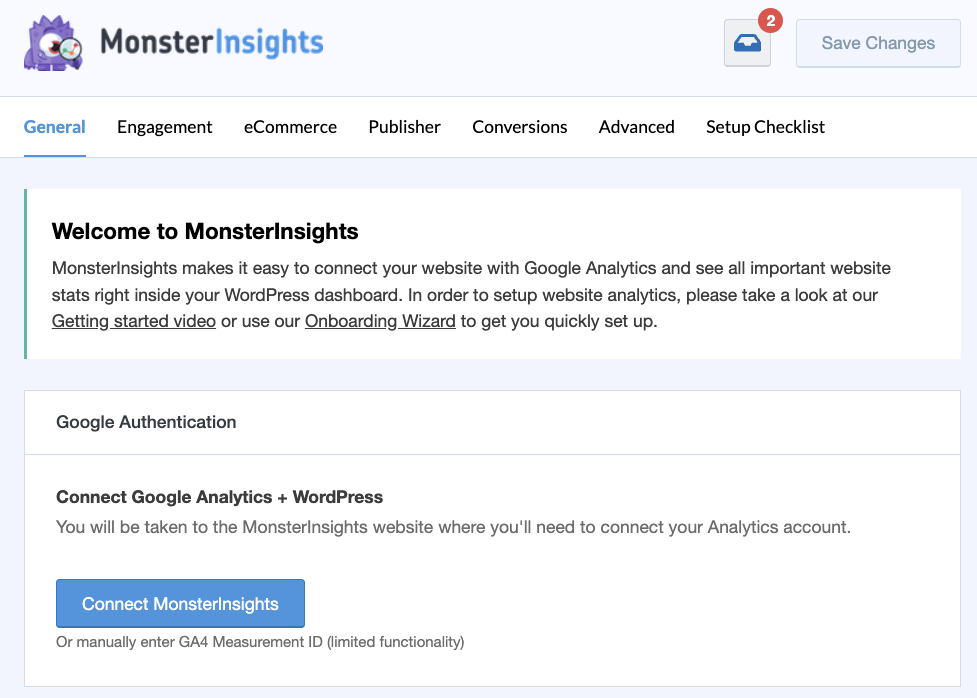Click the MonsterInsights monster logo

(52, 42)
